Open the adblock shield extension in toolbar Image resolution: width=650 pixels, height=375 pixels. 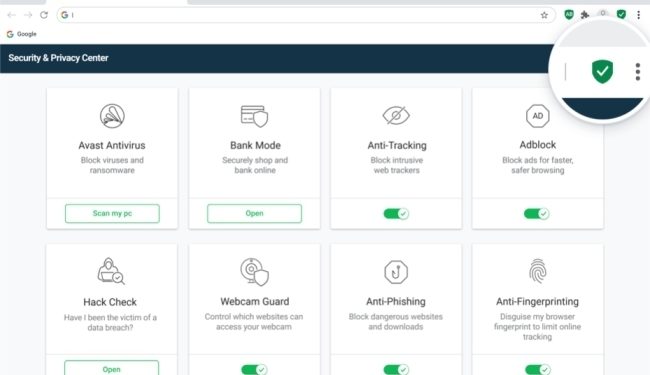tap(569, 15)
